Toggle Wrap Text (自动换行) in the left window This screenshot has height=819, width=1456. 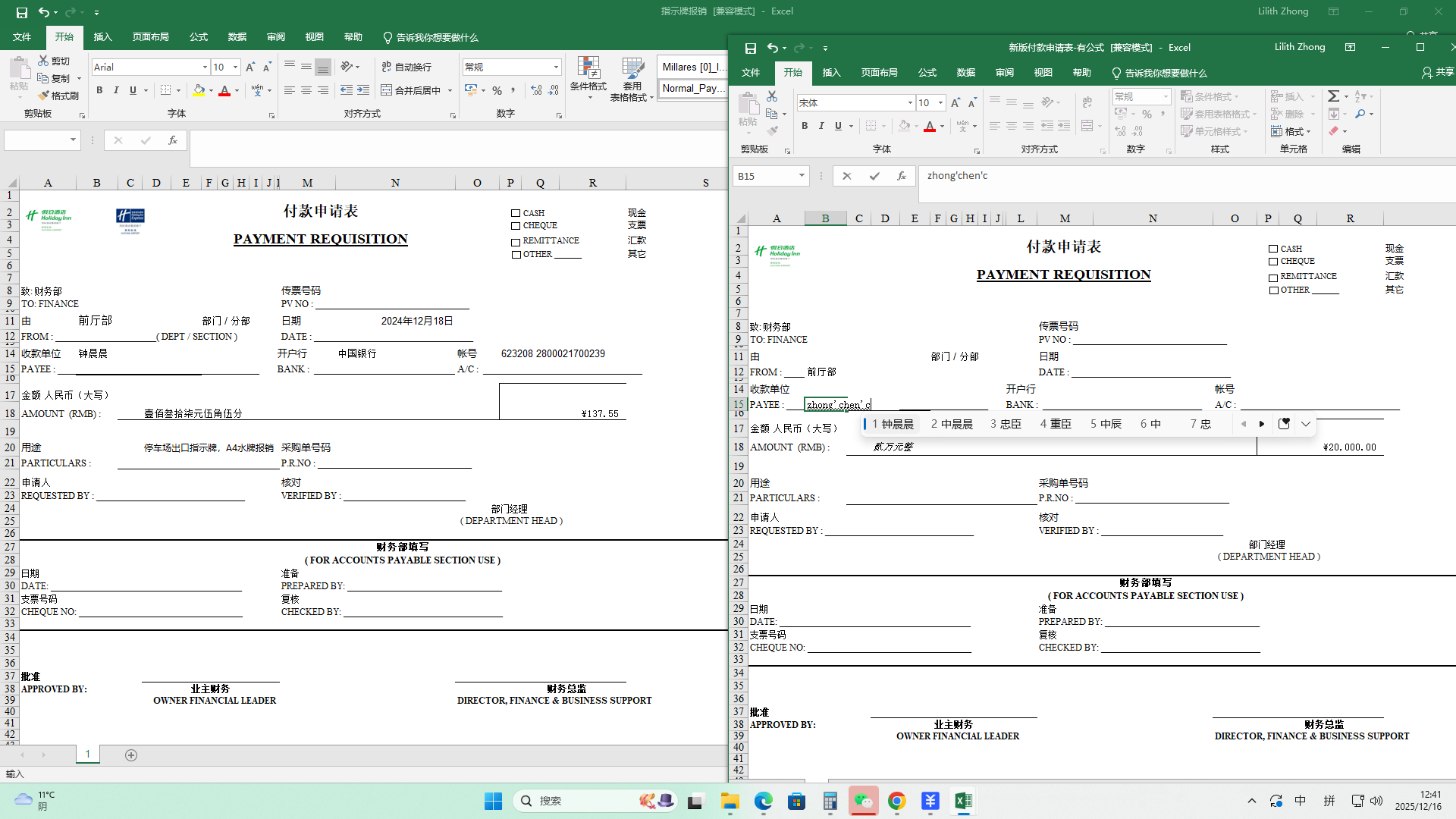pyautogui.click(x=406, y=67)
